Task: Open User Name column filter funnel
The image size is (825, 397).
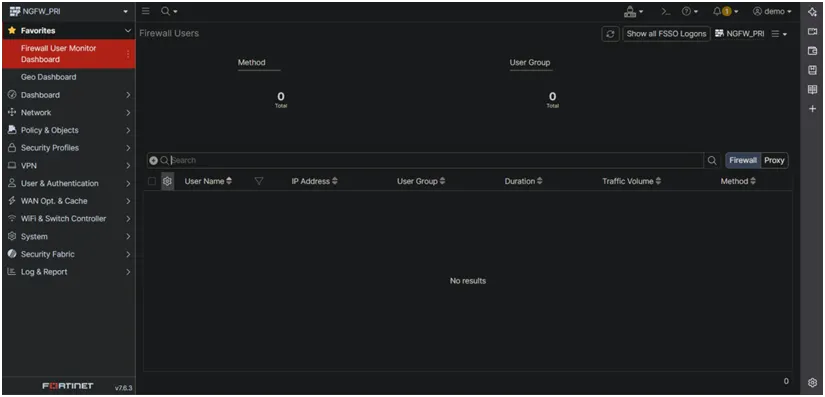Action: coord(258,181)
